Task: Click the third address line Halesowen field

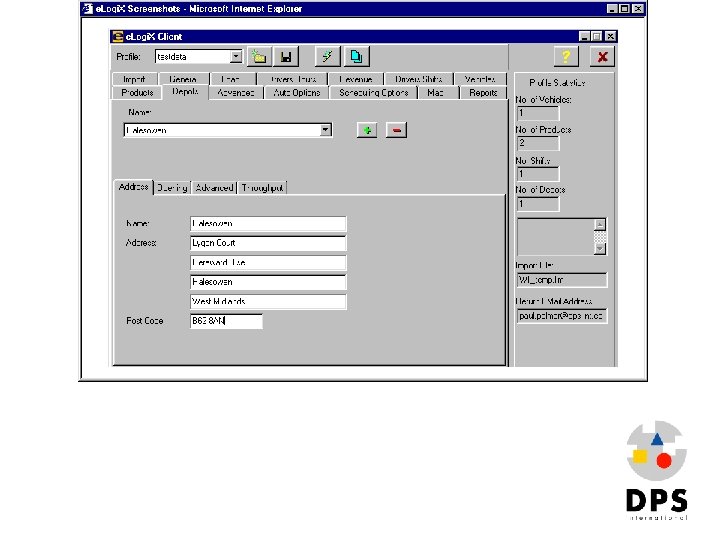Action: 268,282
